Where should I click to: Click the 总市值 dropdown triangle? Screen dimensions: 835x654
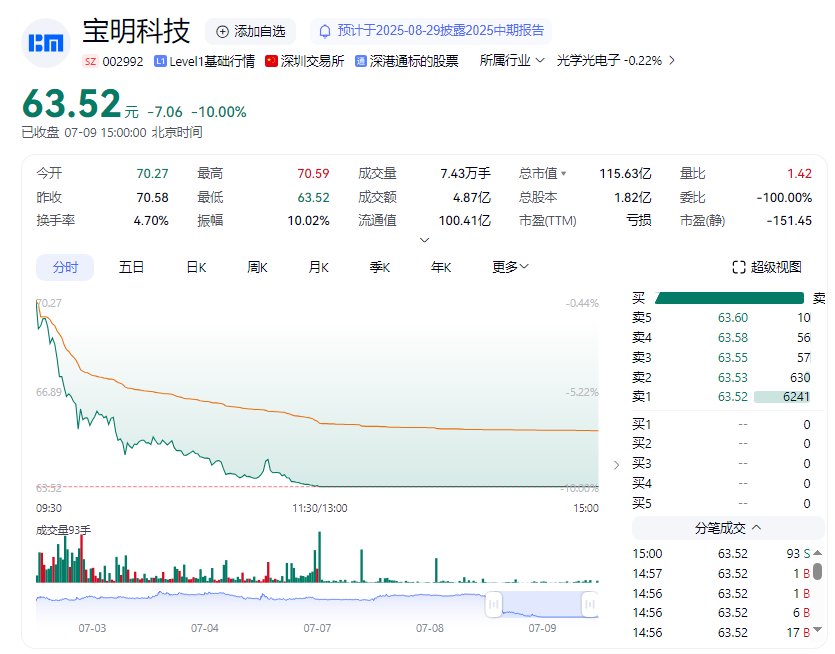563,173
